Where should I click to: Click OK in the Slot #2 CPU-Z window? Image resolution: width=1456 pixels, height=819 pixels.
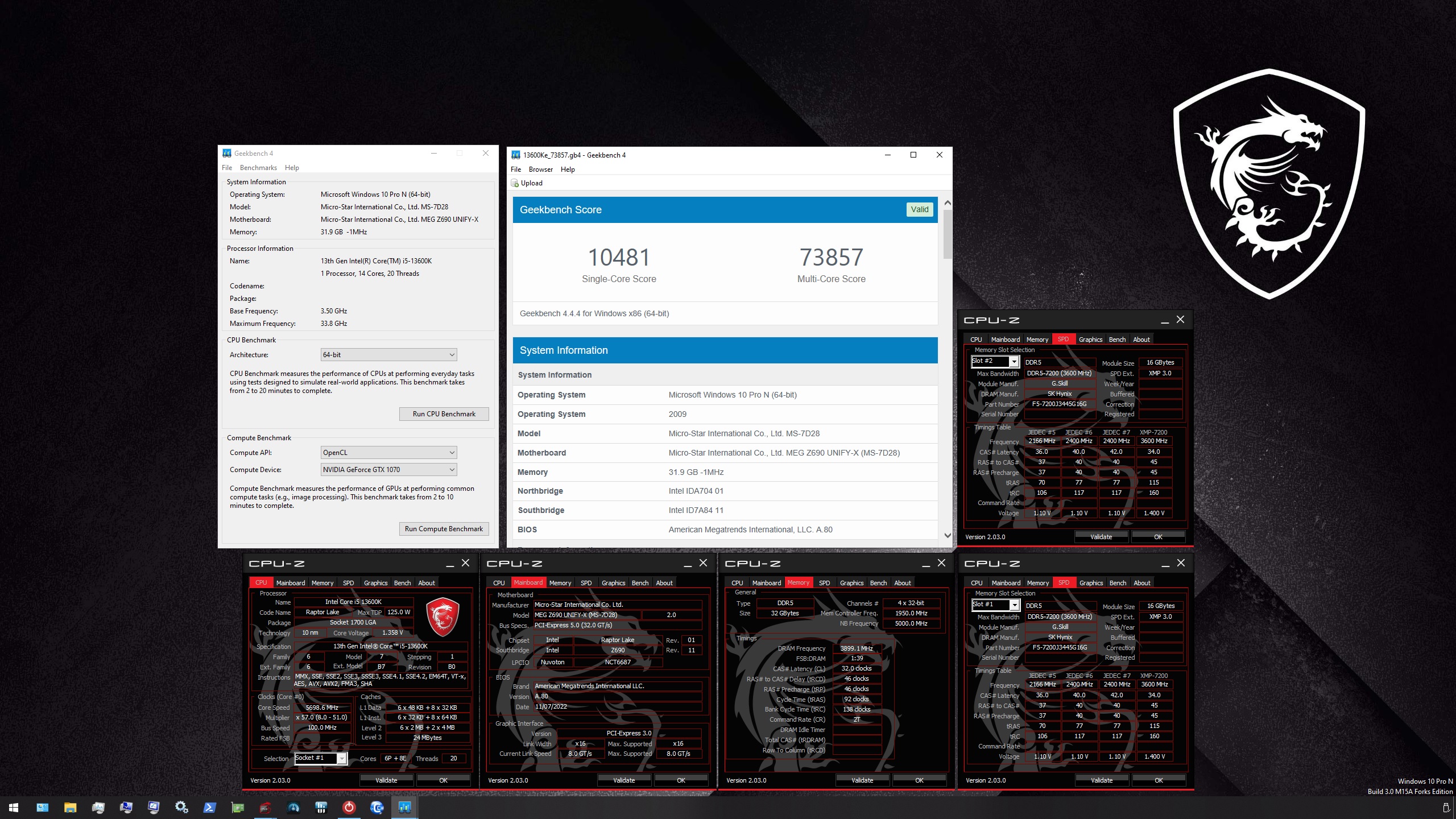(x=1158, y=537)
